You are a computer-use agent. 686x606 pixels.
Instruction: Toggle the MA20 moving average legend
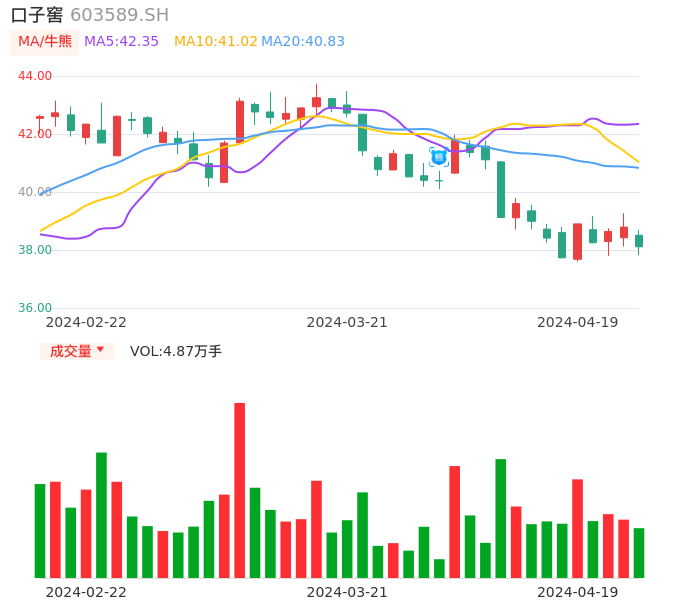click(303, 42)
